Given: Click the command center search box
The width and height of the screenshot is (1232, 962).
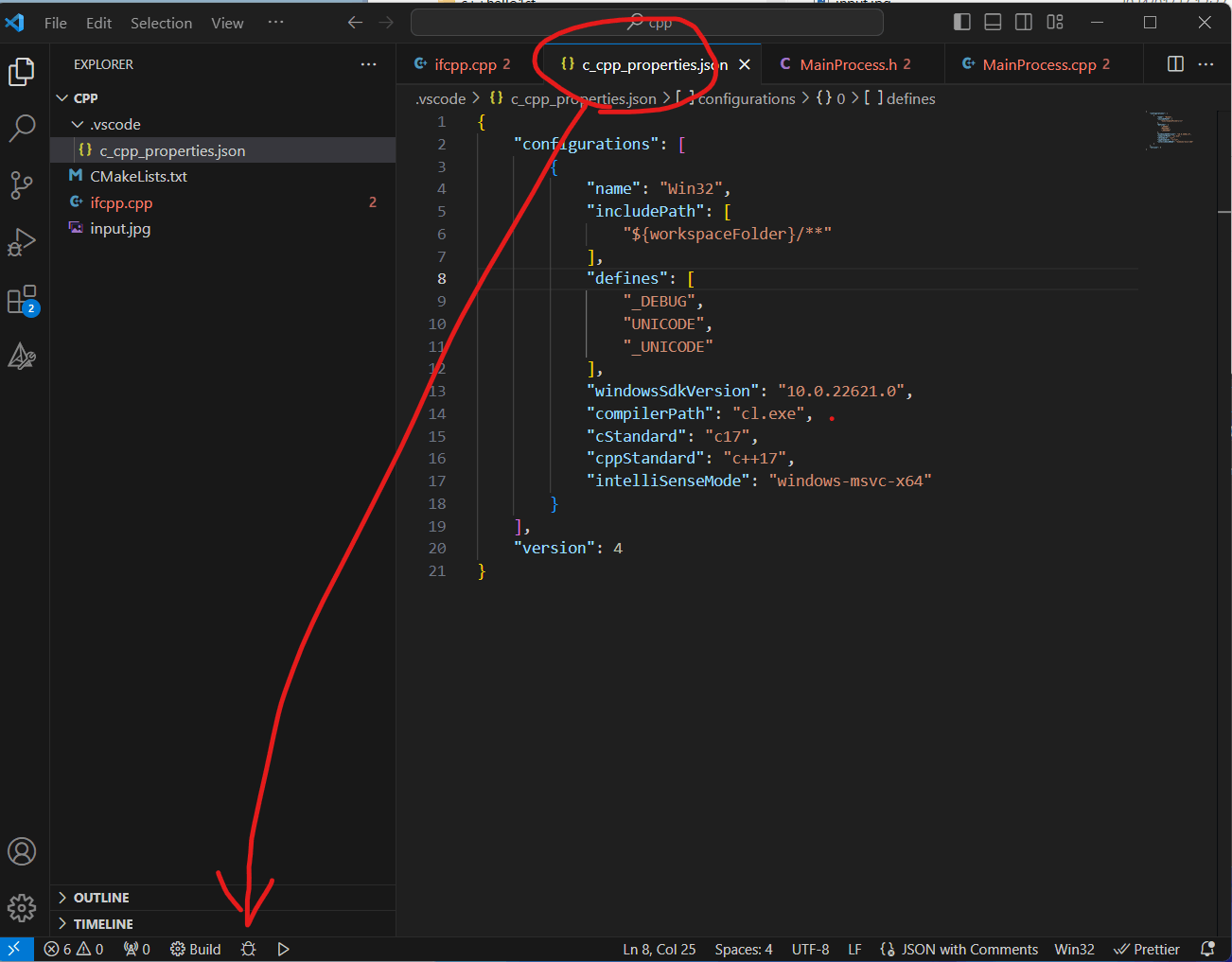Looking at the screenshot, I should [x=647, y=22].
